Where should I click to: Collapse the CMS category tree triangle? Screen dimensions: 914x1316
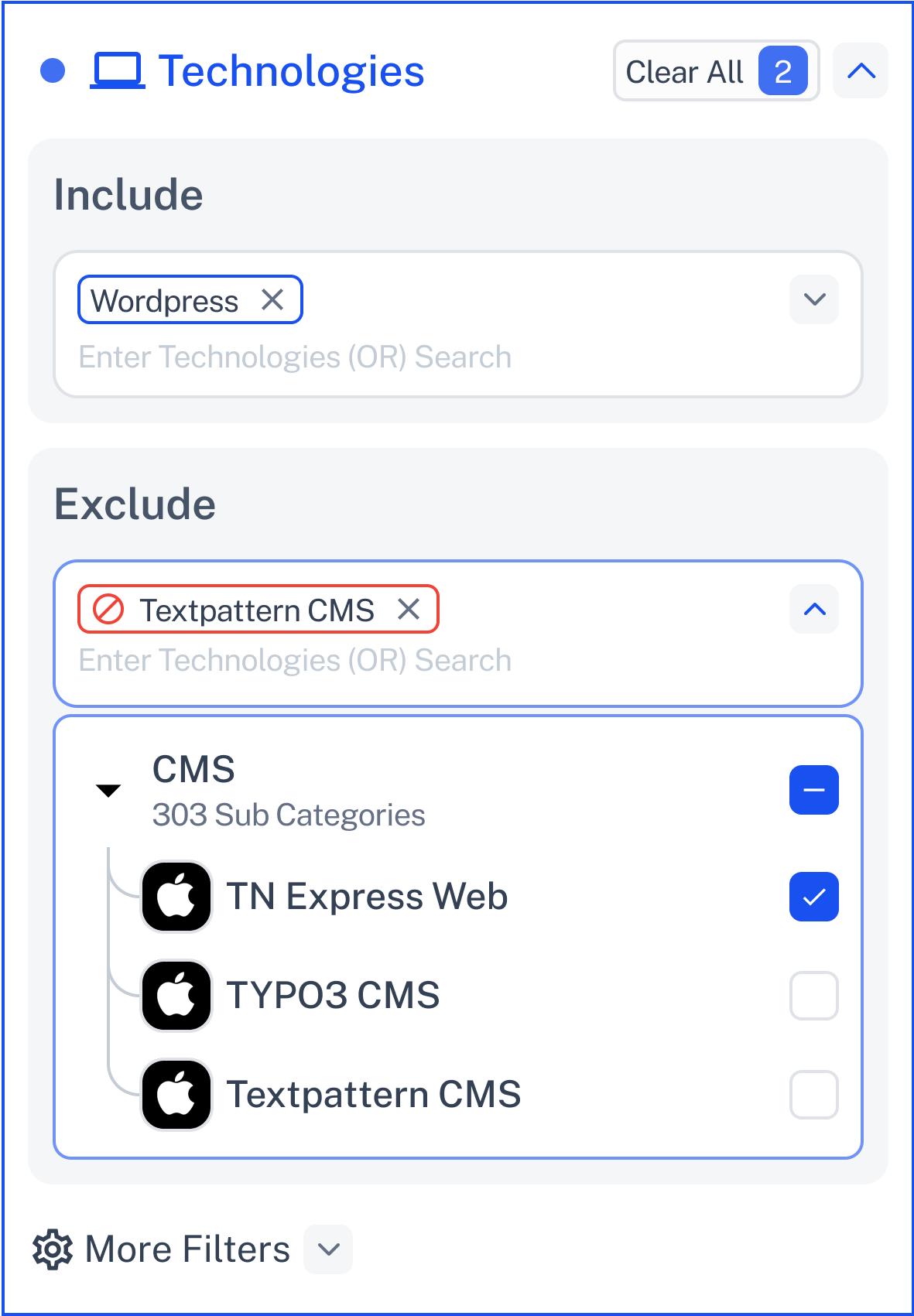click(x=108, y=790)
